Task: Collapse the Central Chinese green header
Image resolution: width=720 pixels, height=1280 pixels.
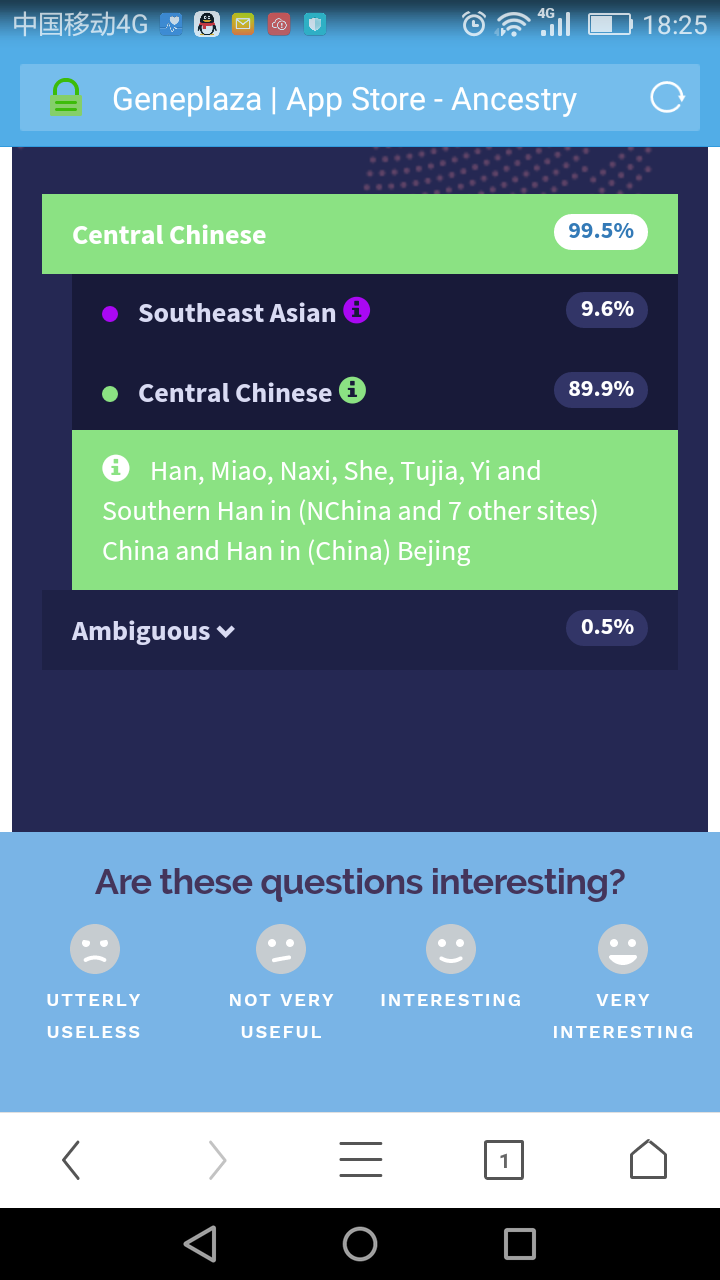Action: click(360, 234)
